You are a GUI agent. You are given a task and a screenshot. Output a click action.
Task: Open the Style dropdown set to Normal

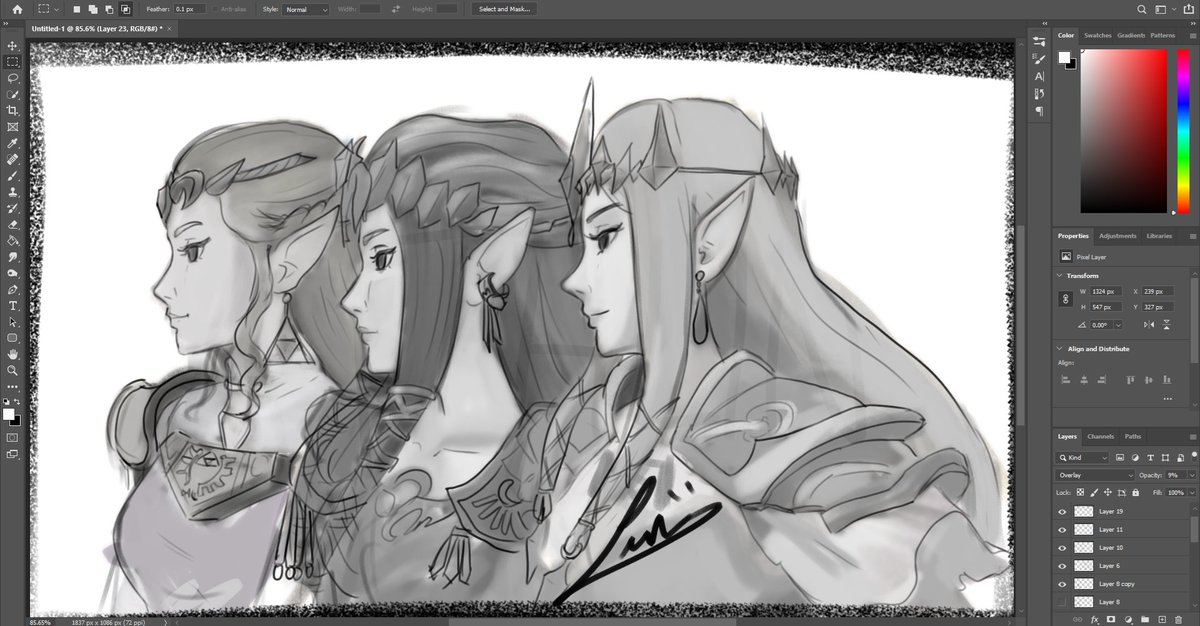pos(306,9)
